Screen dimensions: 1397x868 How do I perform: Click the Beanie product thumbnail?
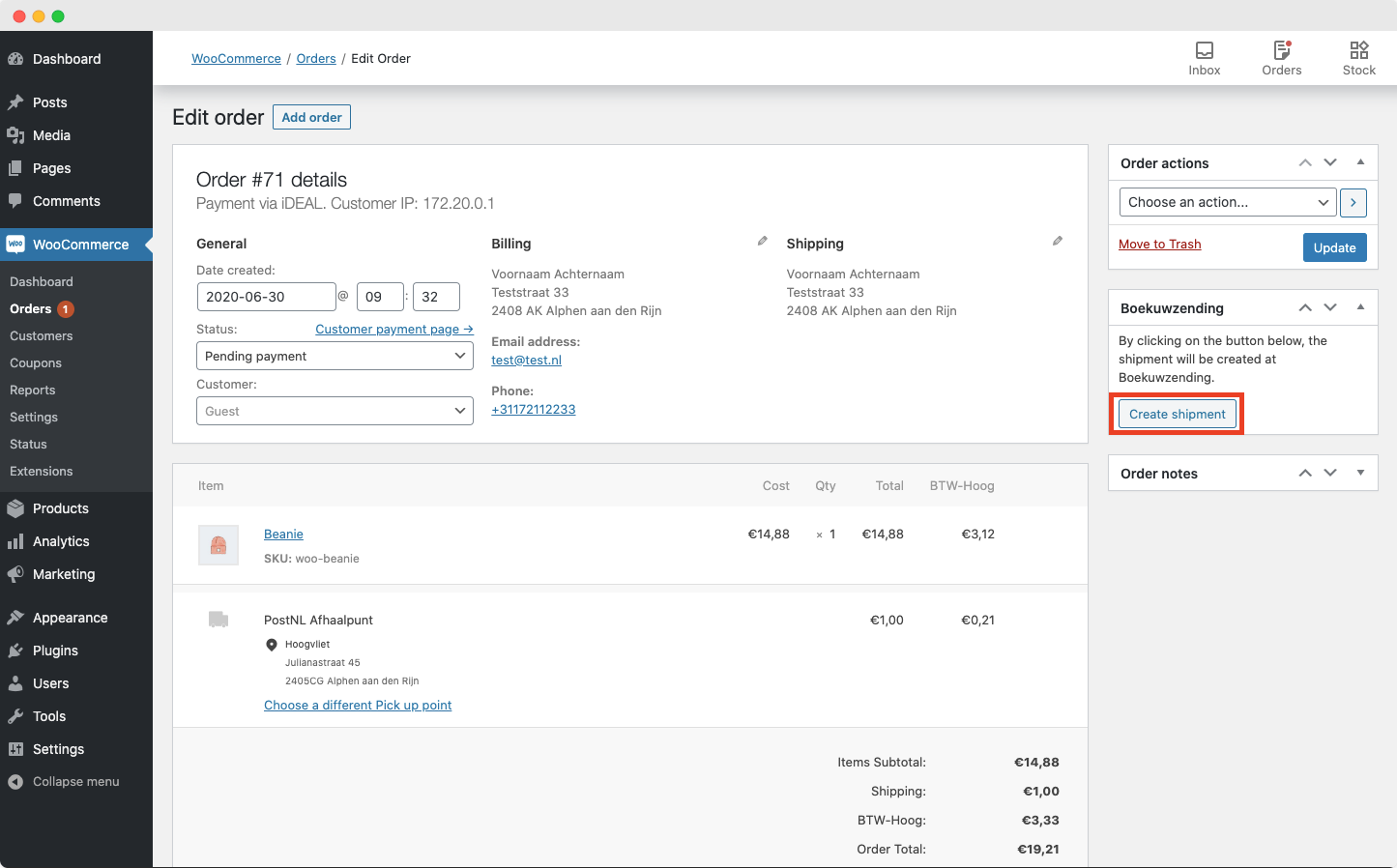click(x=218, y=545)
